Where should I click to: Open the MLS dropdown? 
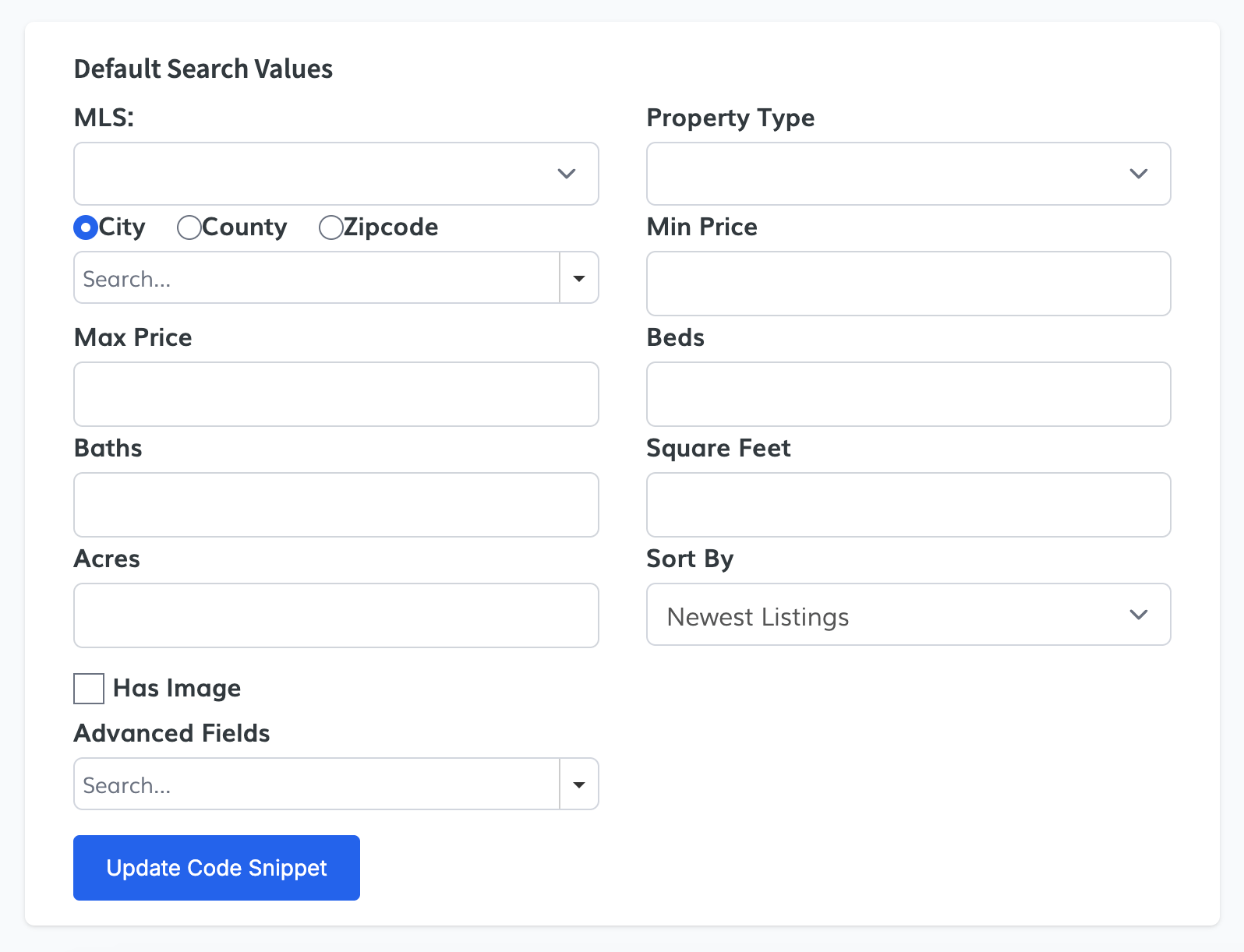[336, 174]
